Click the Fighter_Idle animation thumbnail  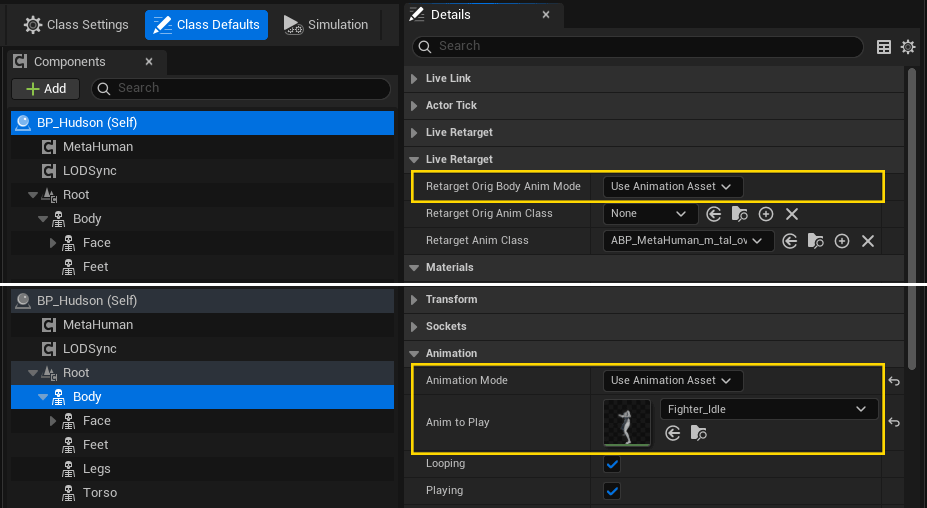click(627, 422)
